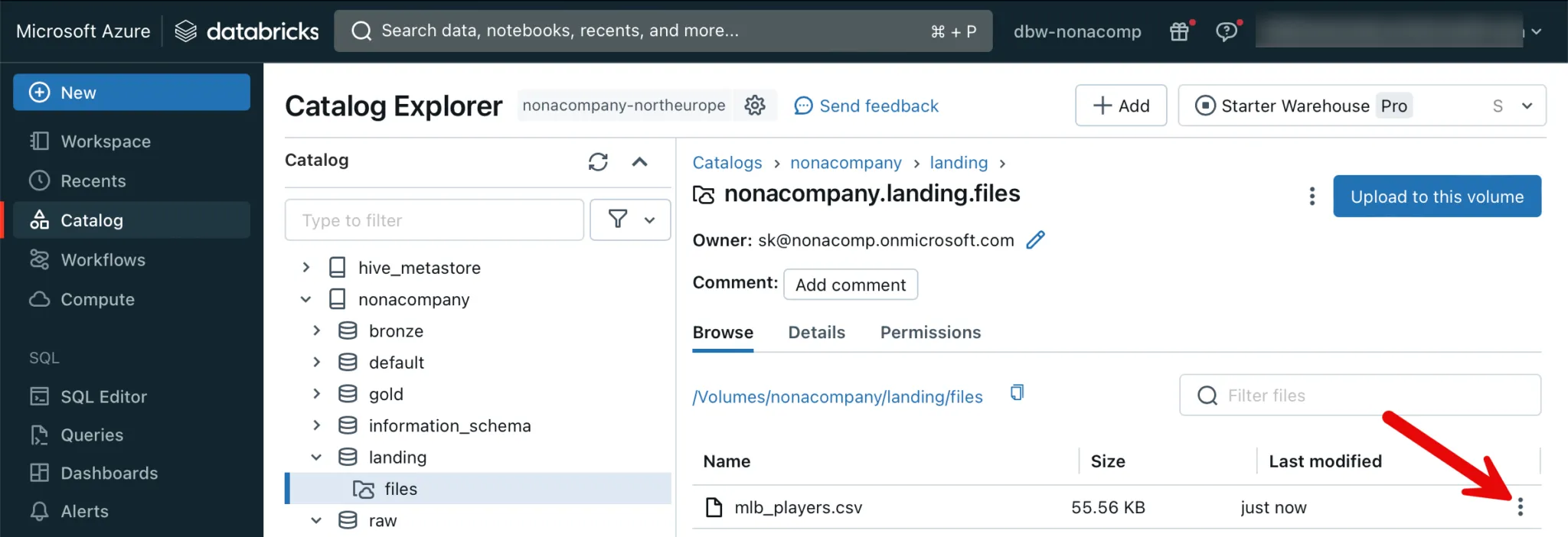Switch to the Permissions tab
1568x537 pixels.
click(930, 333)
